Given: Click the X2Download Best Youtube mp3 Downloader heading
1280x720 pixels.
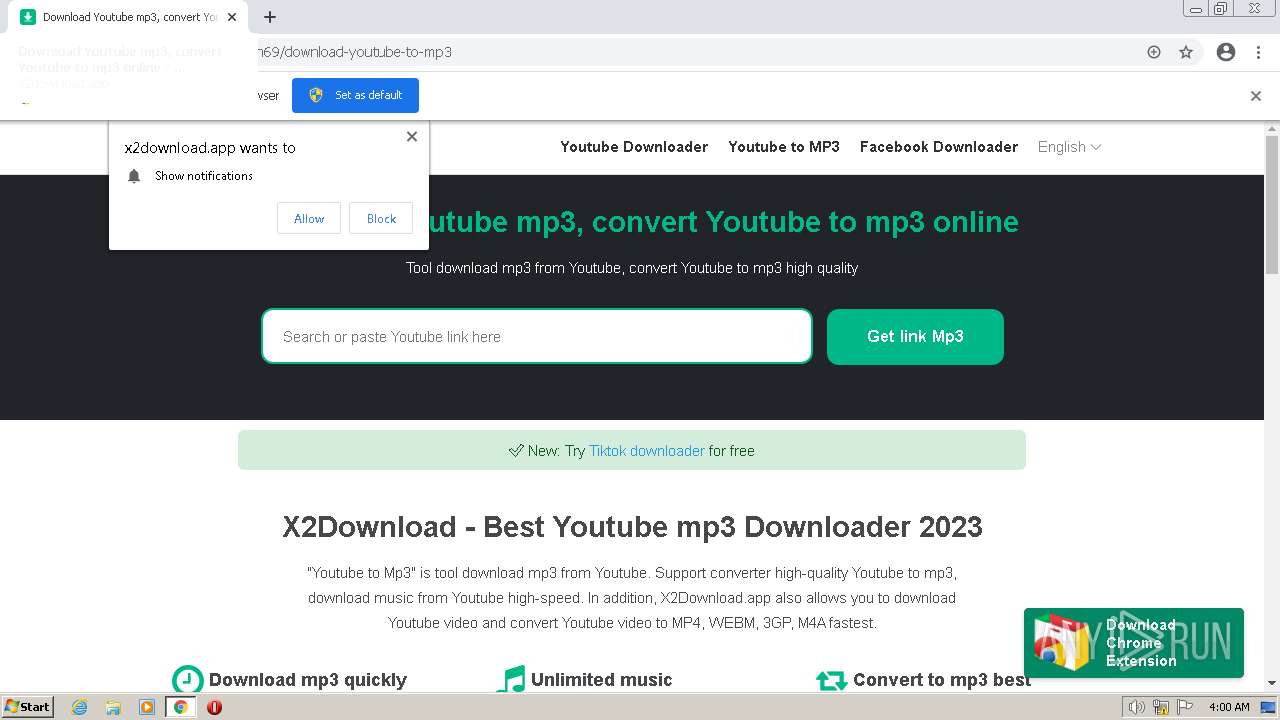Looking at the screenshot, I should 632,527.
